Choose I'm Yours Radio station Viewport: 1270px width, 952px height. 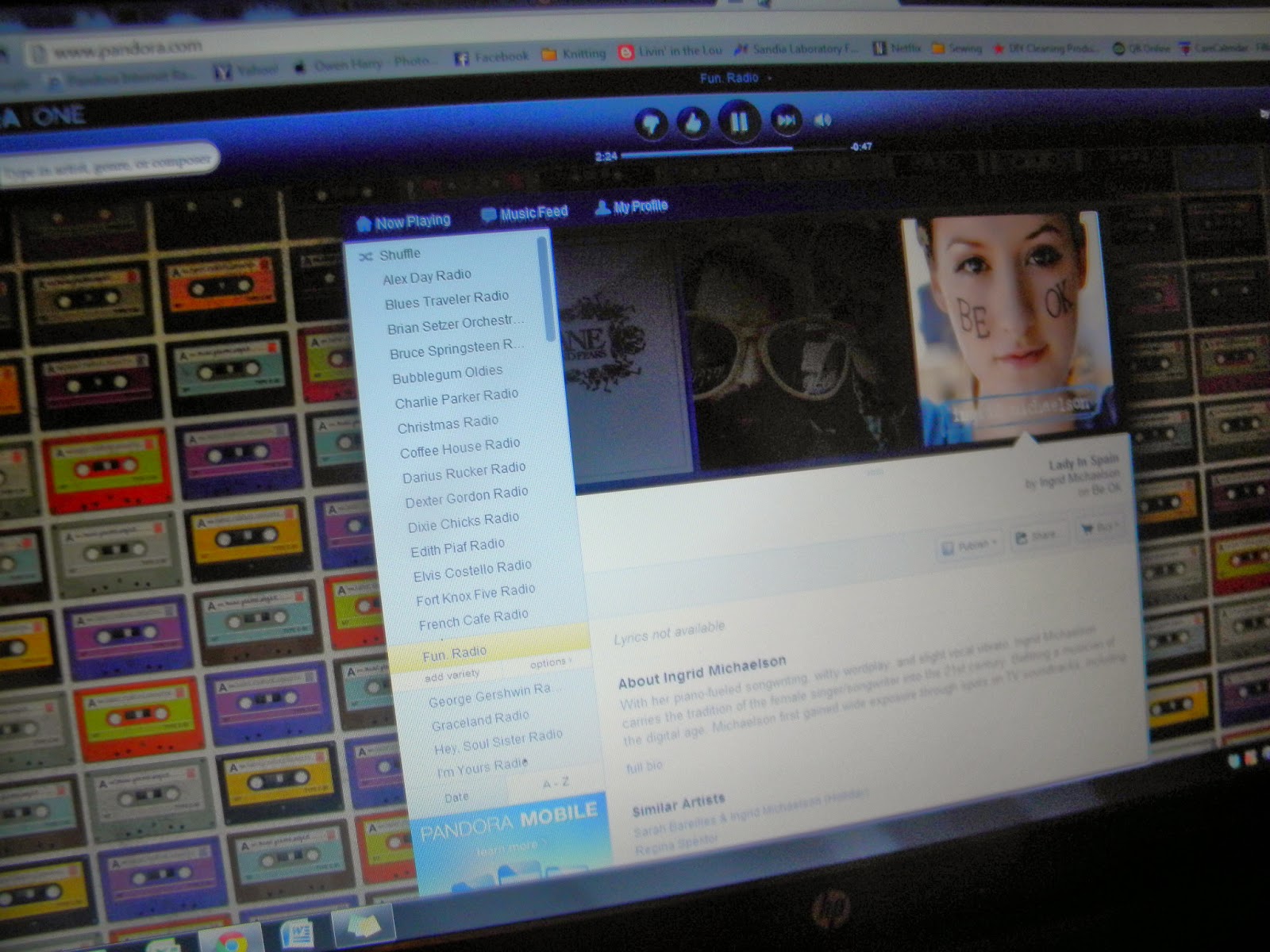point(482,766)
